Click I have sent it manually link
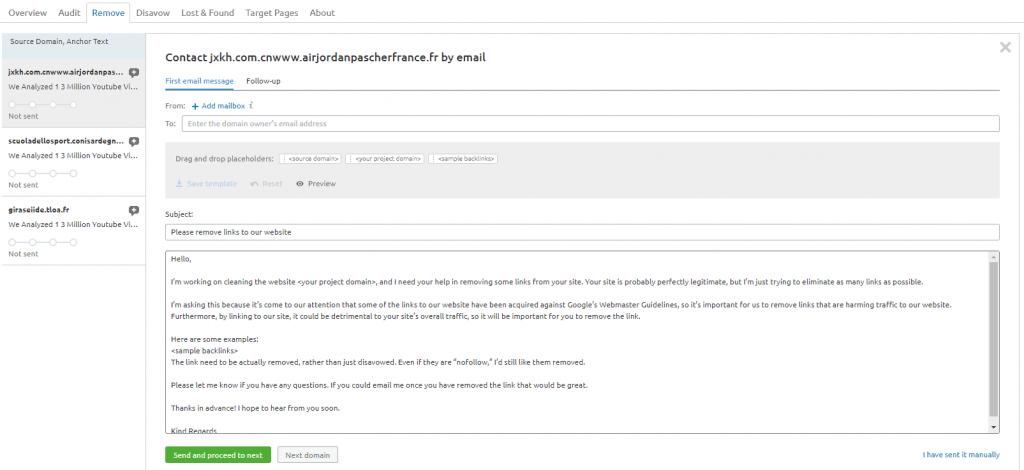 (x=961, y=455)
